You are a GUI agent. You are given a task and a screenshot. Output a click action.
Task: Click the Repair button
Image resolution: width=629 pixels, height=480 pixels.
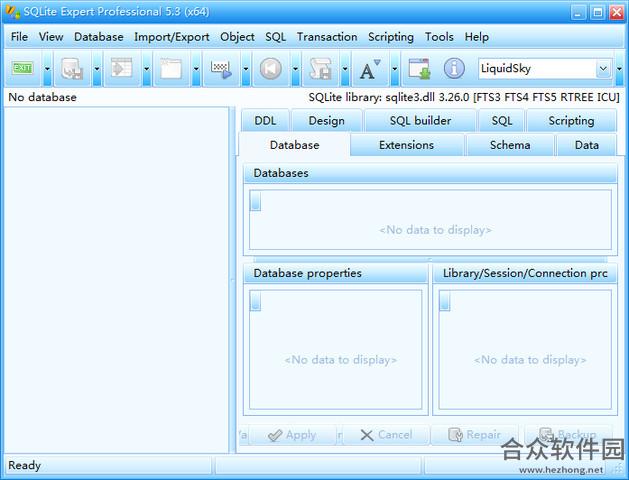pyautogui.click(x=474, y=435)
